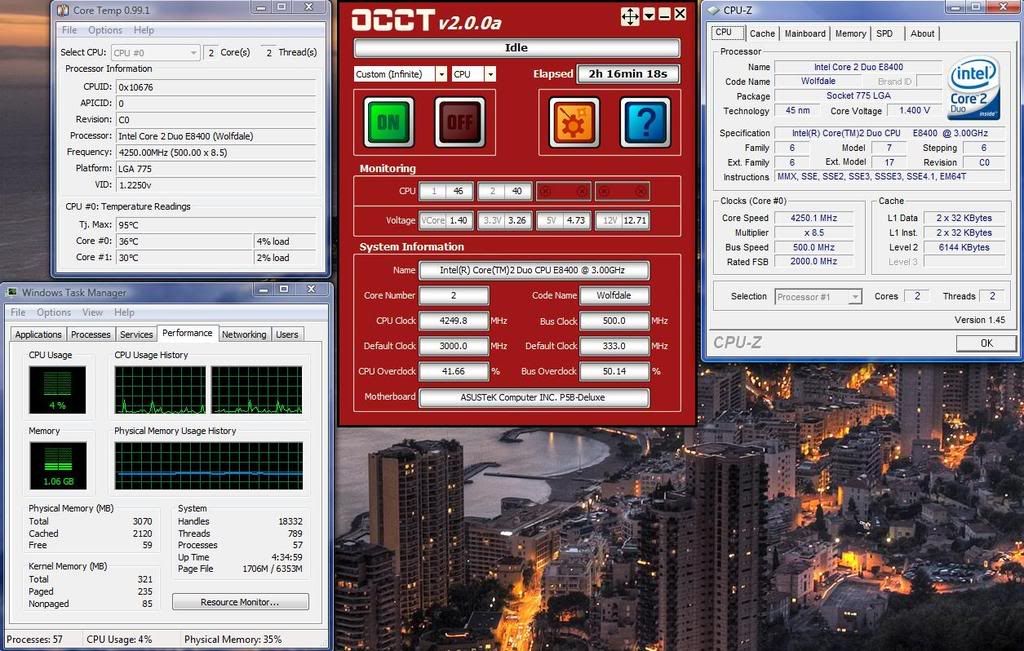Click the disabled fourth CPU monitoring slot in OCCT
The image size is (1024, 651).
click(622, 191)
